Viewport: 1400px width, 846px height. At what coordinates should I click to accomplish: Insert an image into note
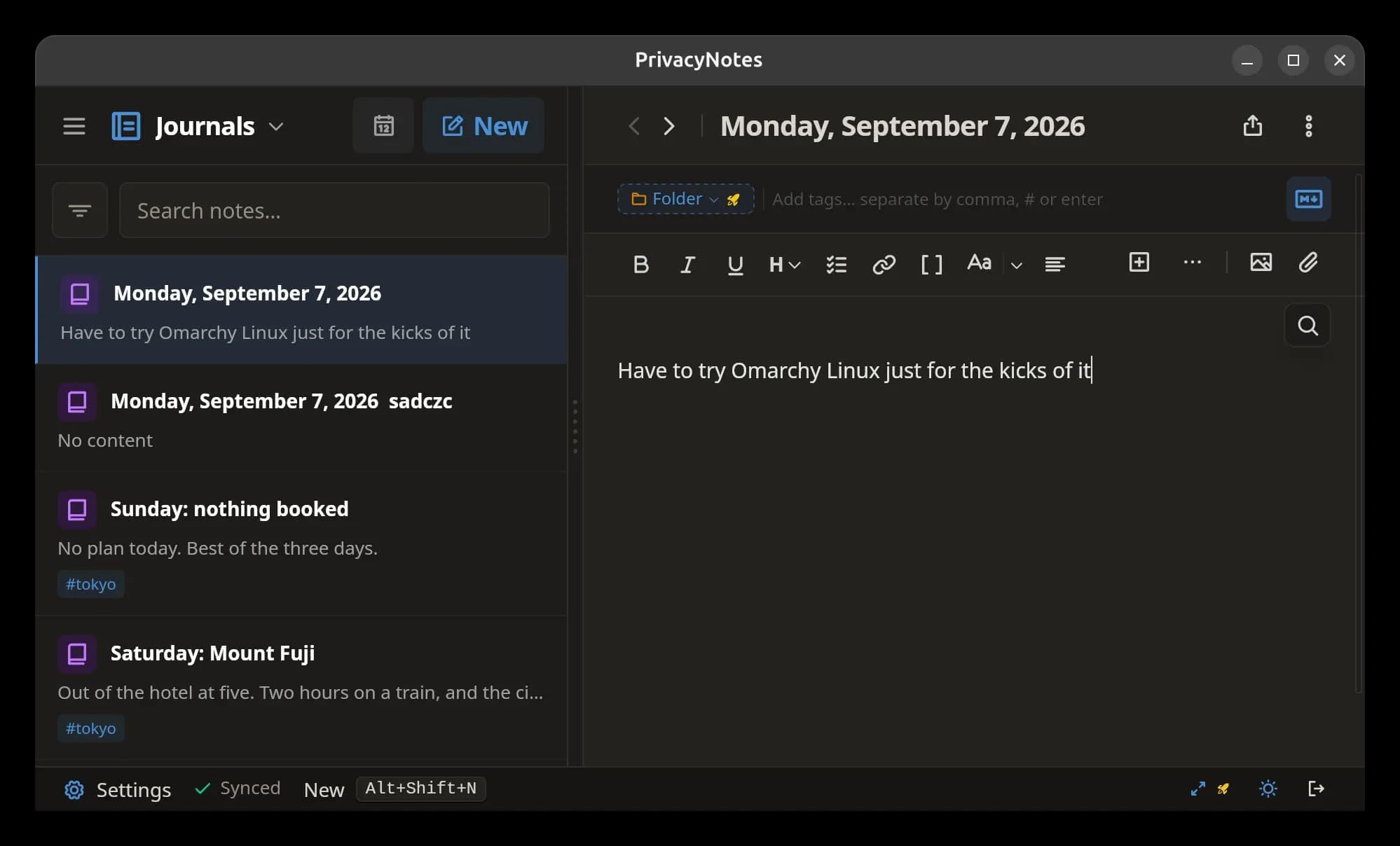[x=1261, y=263]
